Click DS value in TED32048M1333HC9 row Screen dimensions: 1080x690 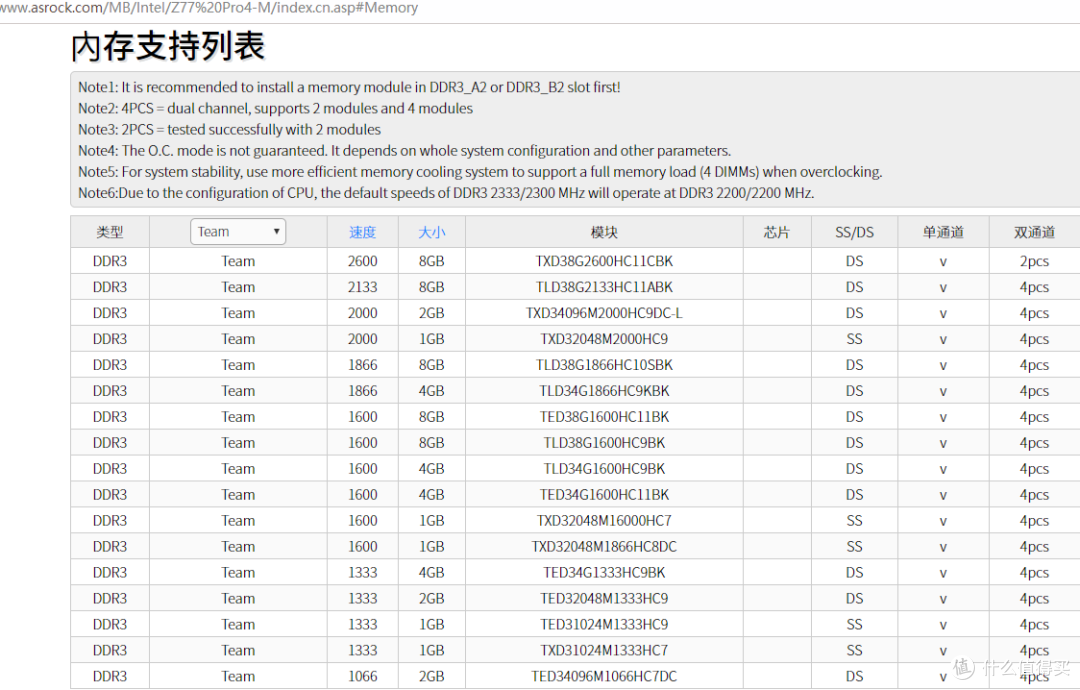click(x=854, y=598)
